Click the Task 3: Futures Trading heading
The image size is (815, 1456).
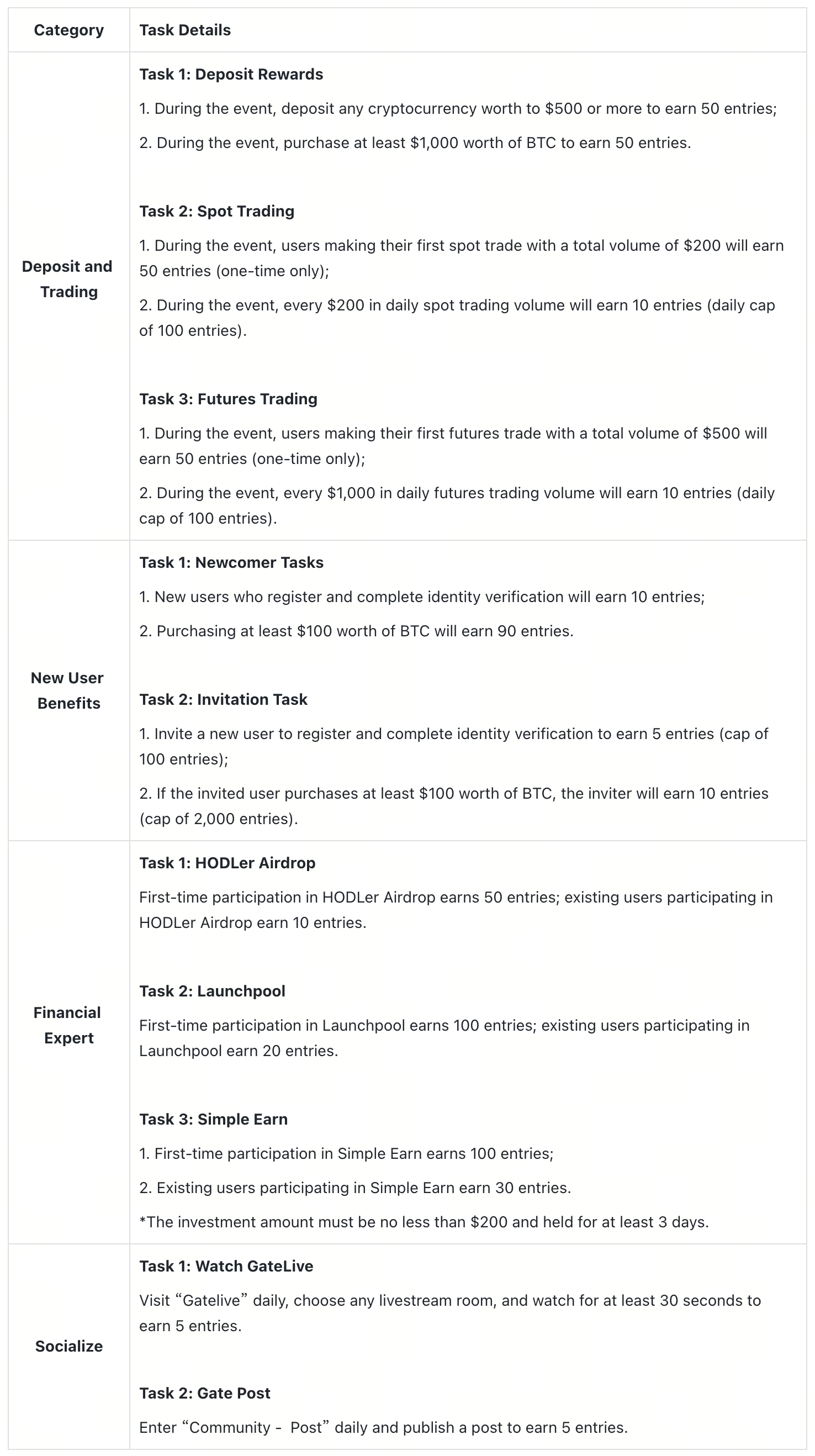[x=229, y=398]
